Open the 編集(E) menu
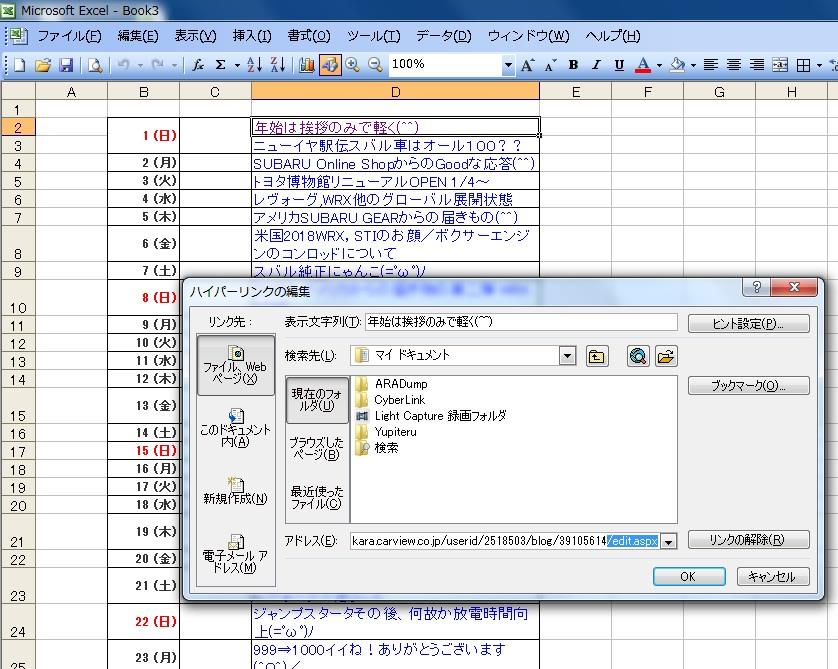The height and width of the screenshot is (669, 838). click(138, 36)
